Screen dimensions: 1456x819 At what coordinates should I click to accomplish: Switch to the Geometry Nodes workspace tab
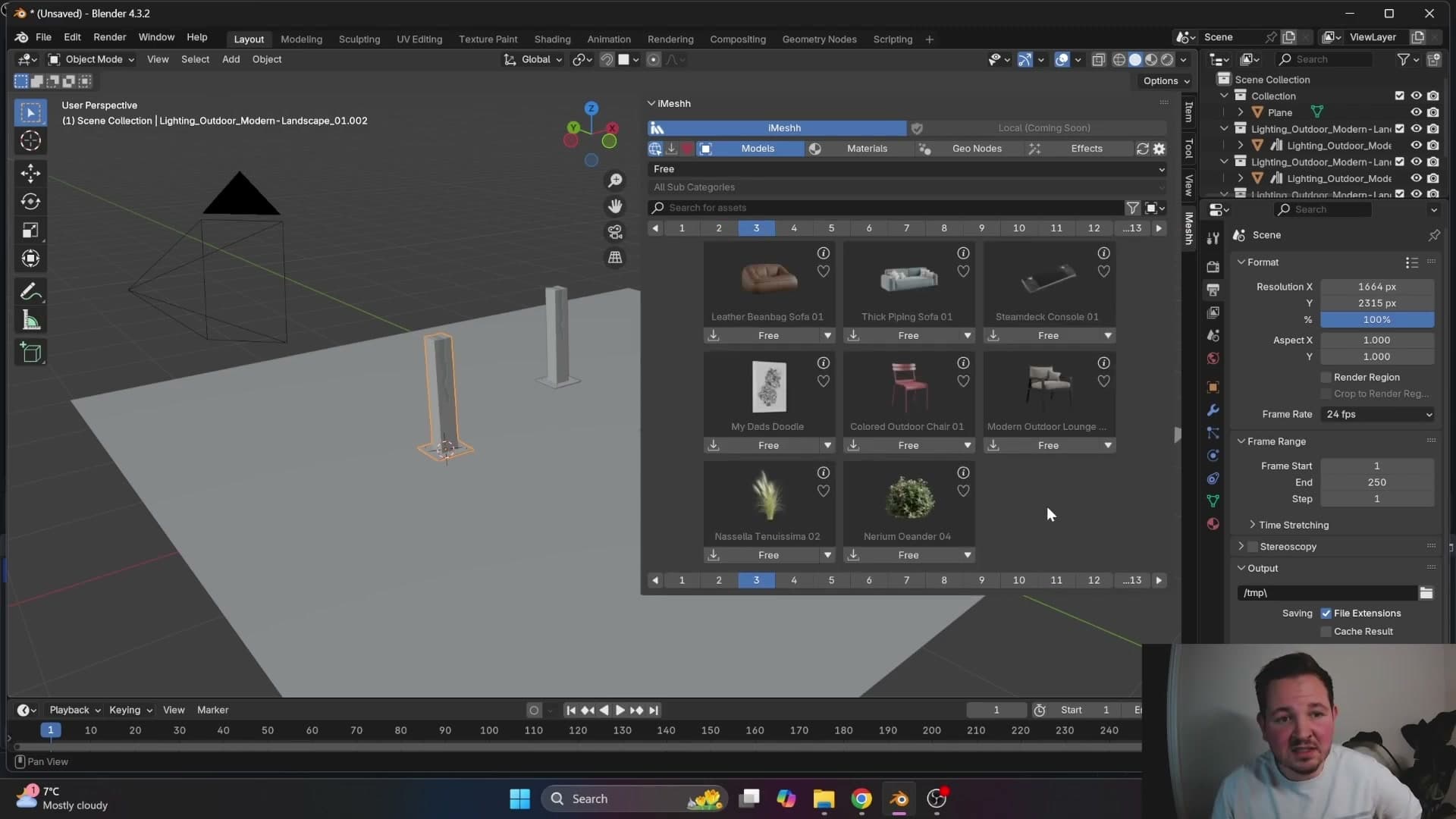(819, 39)
